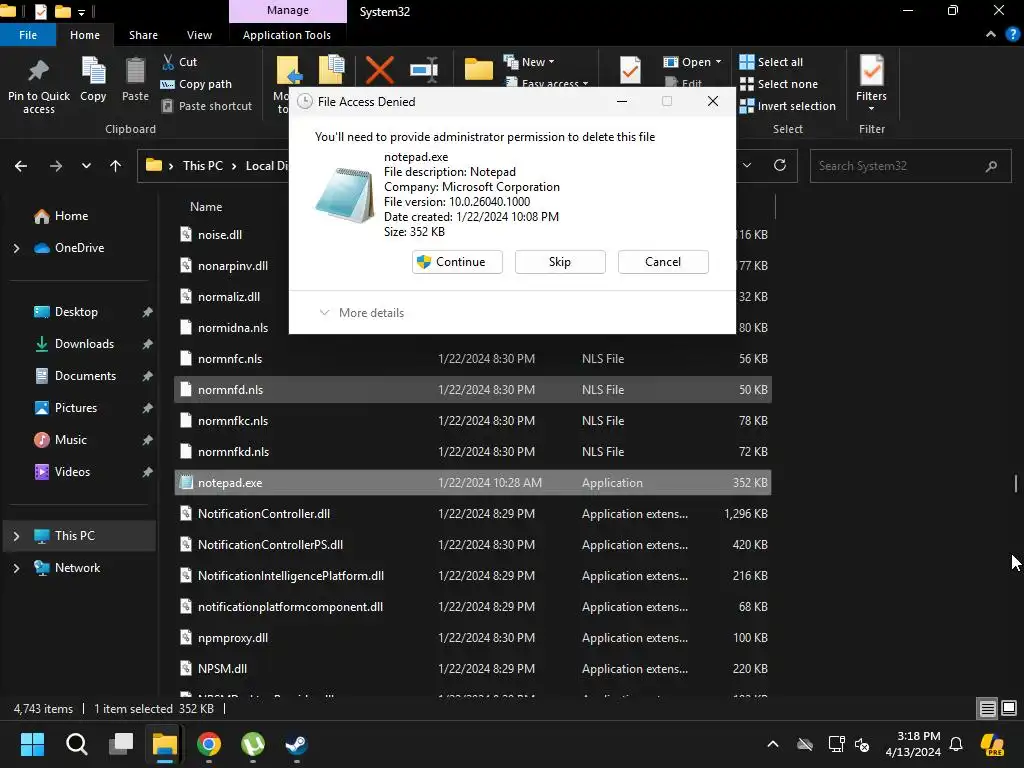This screenshot has height=768, width=1024.
Task: Open address bar history dropdown
Action: (747, 165)
